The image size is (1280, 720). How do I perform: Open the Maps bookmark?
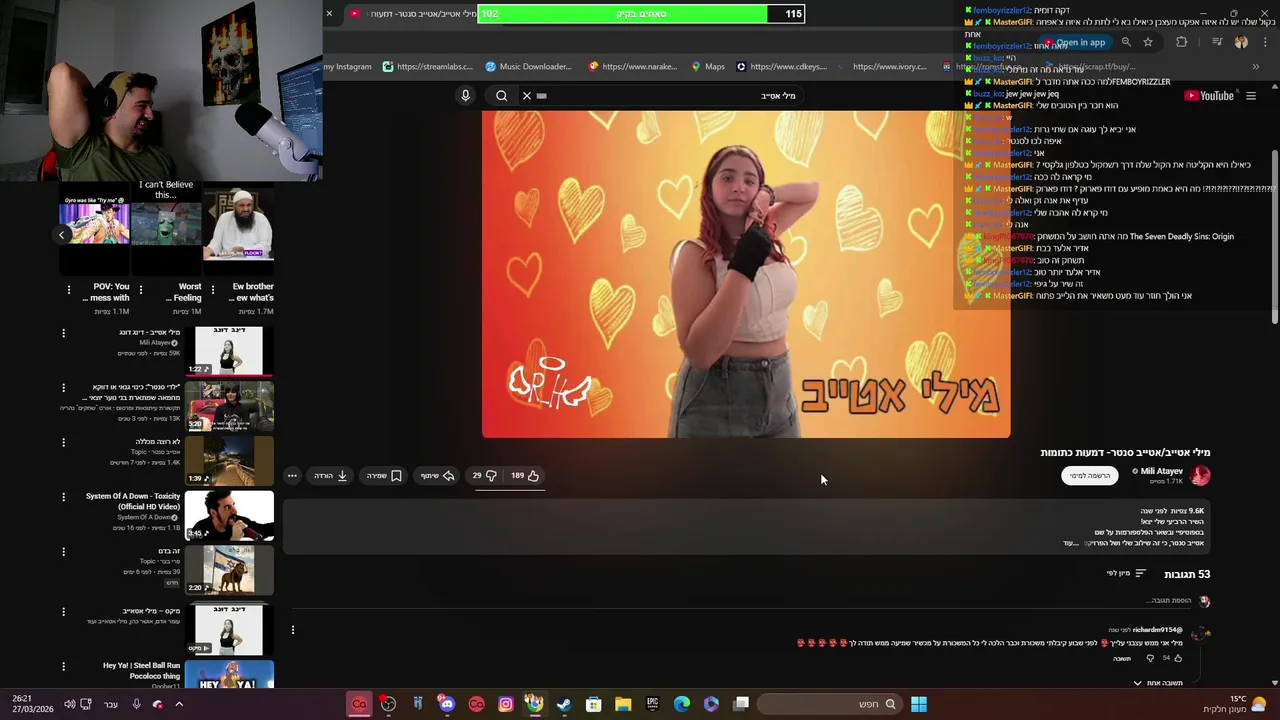coord(708,67)
